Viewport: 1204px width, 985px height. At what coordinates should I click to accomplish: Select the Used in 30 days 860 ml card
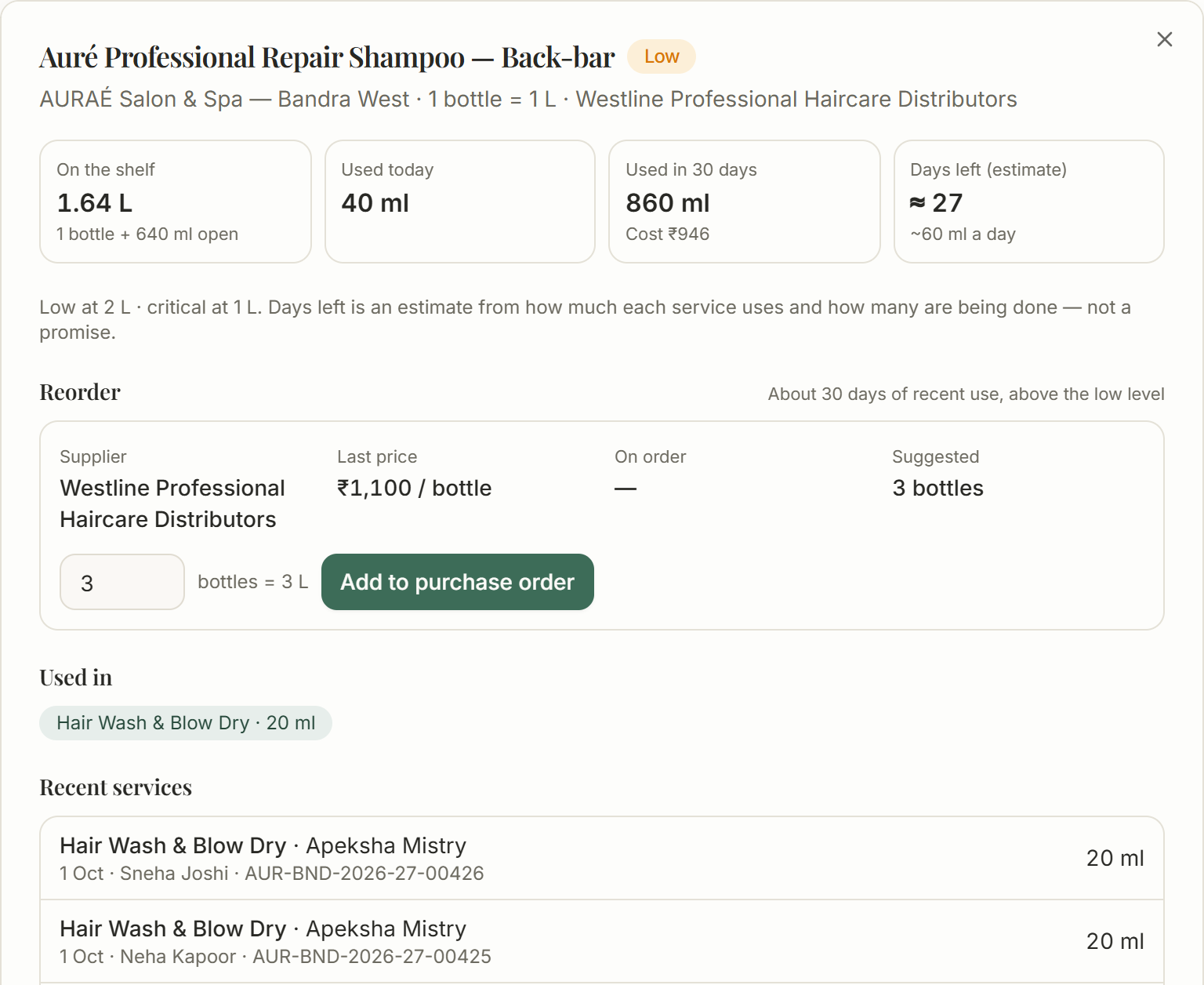[745, 202]
